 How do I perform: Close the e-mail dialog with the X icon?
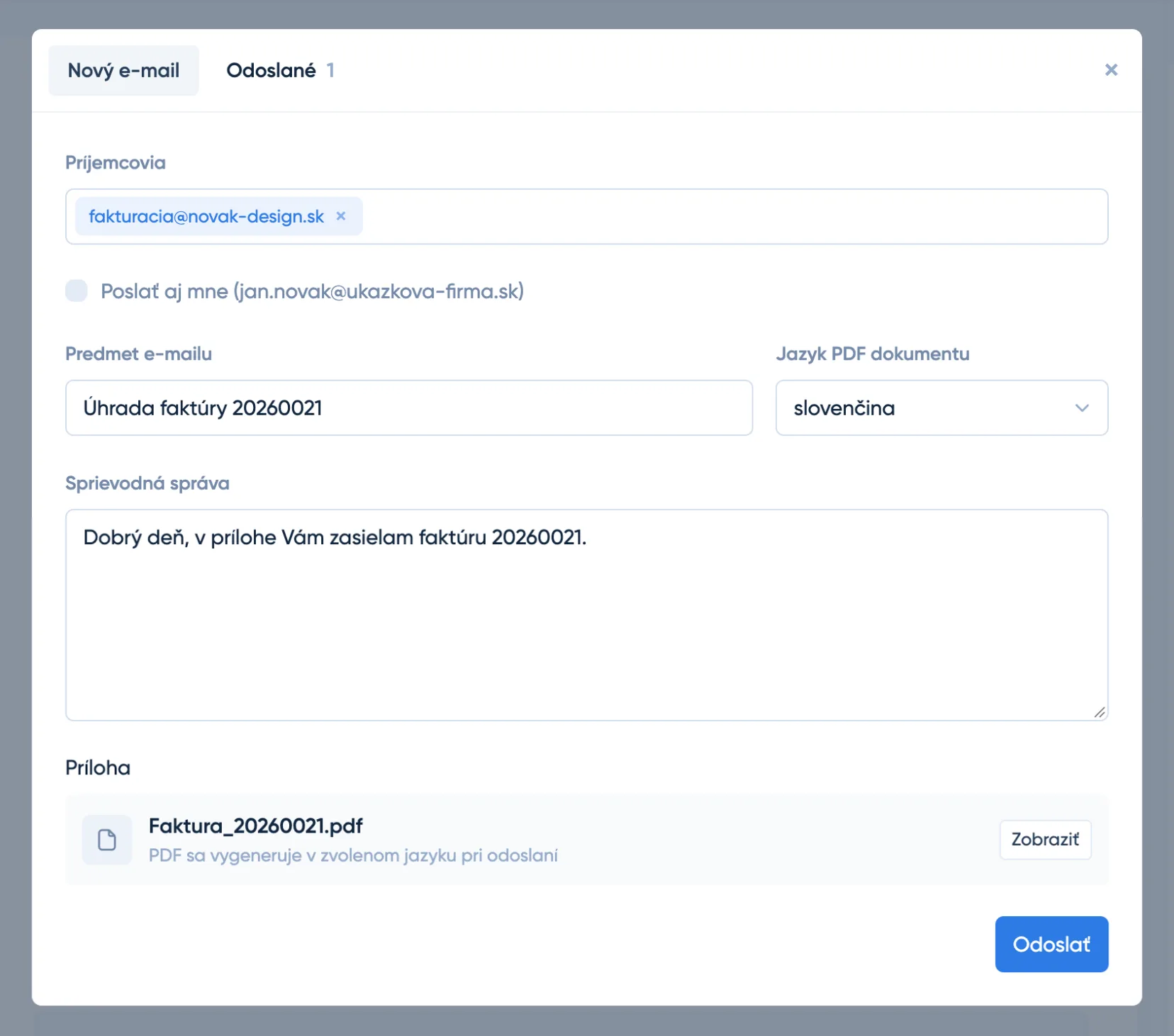[1111, 69]
